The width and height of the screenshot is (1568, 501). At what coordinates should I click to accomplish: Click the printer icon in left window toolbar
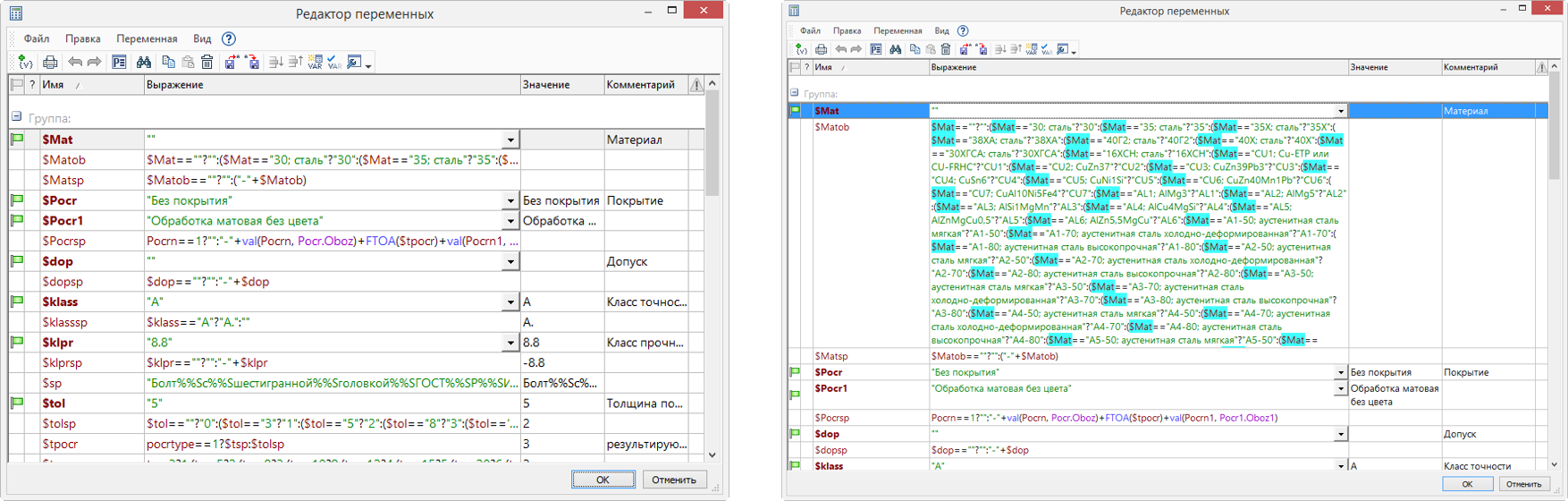[50, 63]
